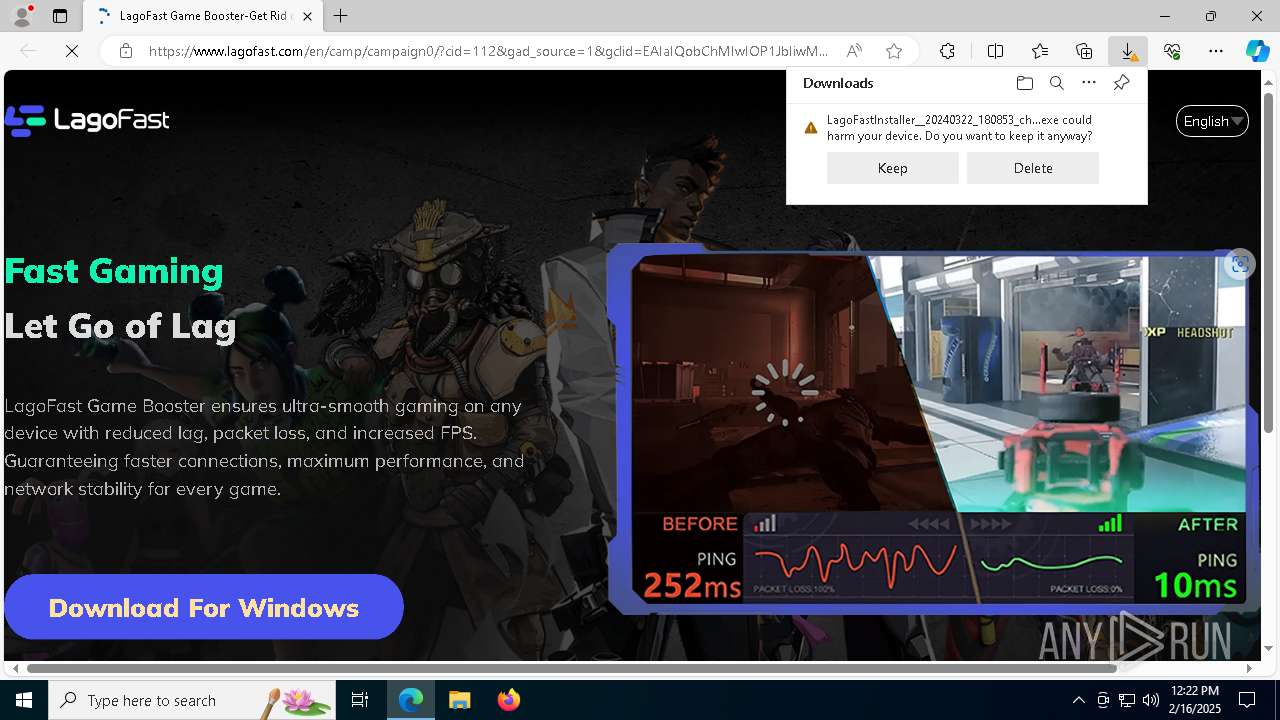Show hidden system tray icons
The height and width of the screenshot is (720, 1280).
click(x=1078, y=700)
